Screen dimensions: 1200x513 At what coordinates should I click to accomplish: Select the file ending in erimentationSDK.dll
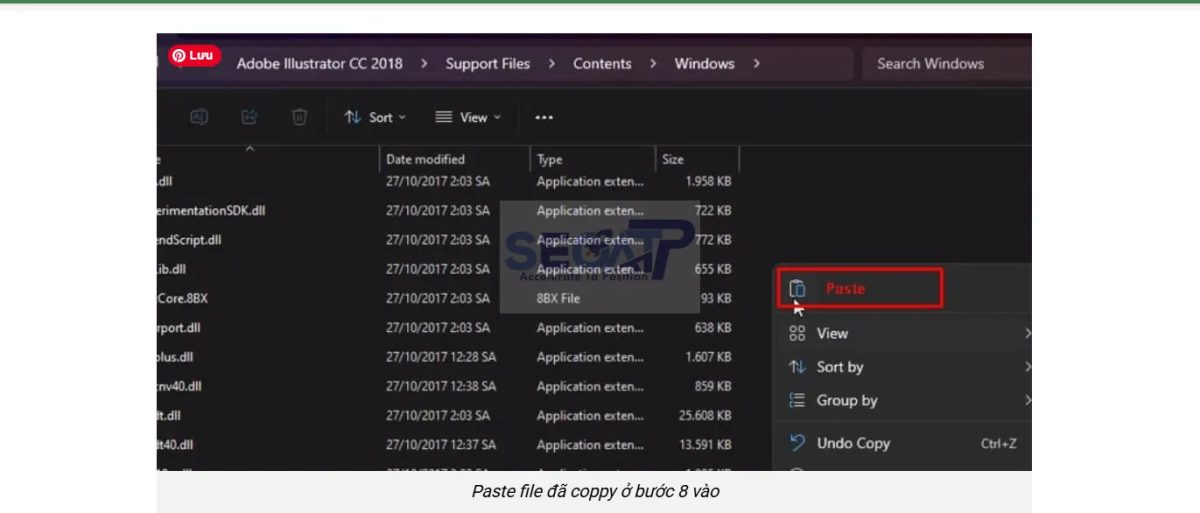coord(211,211)
